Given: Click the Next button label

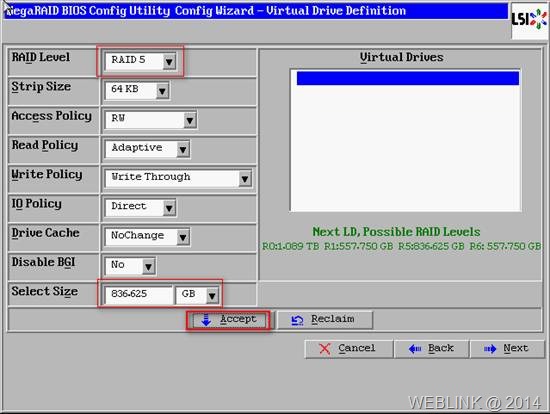Looking at the screenshot, I should [x=516, y=348].
